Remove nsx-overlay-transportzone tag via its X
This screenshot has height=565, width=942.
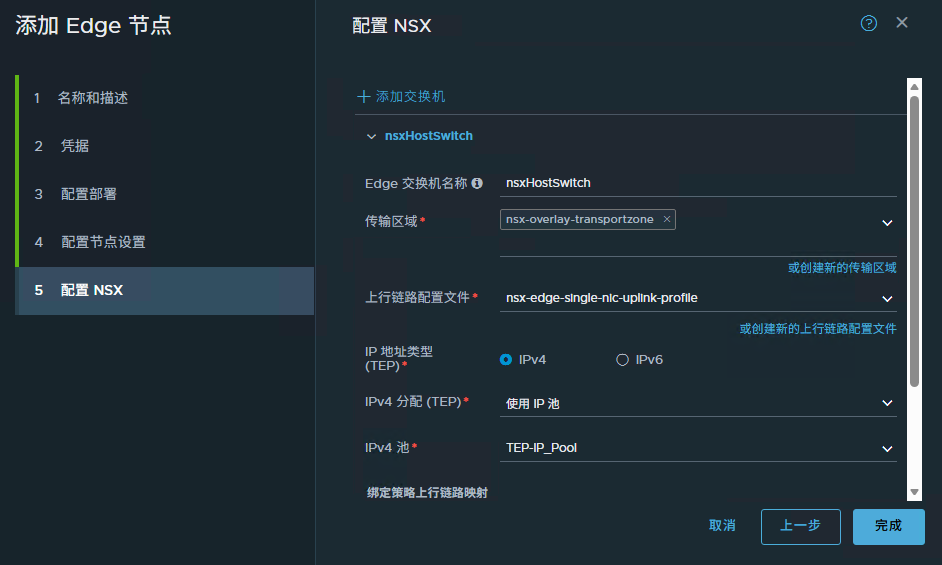click(667, 219)
